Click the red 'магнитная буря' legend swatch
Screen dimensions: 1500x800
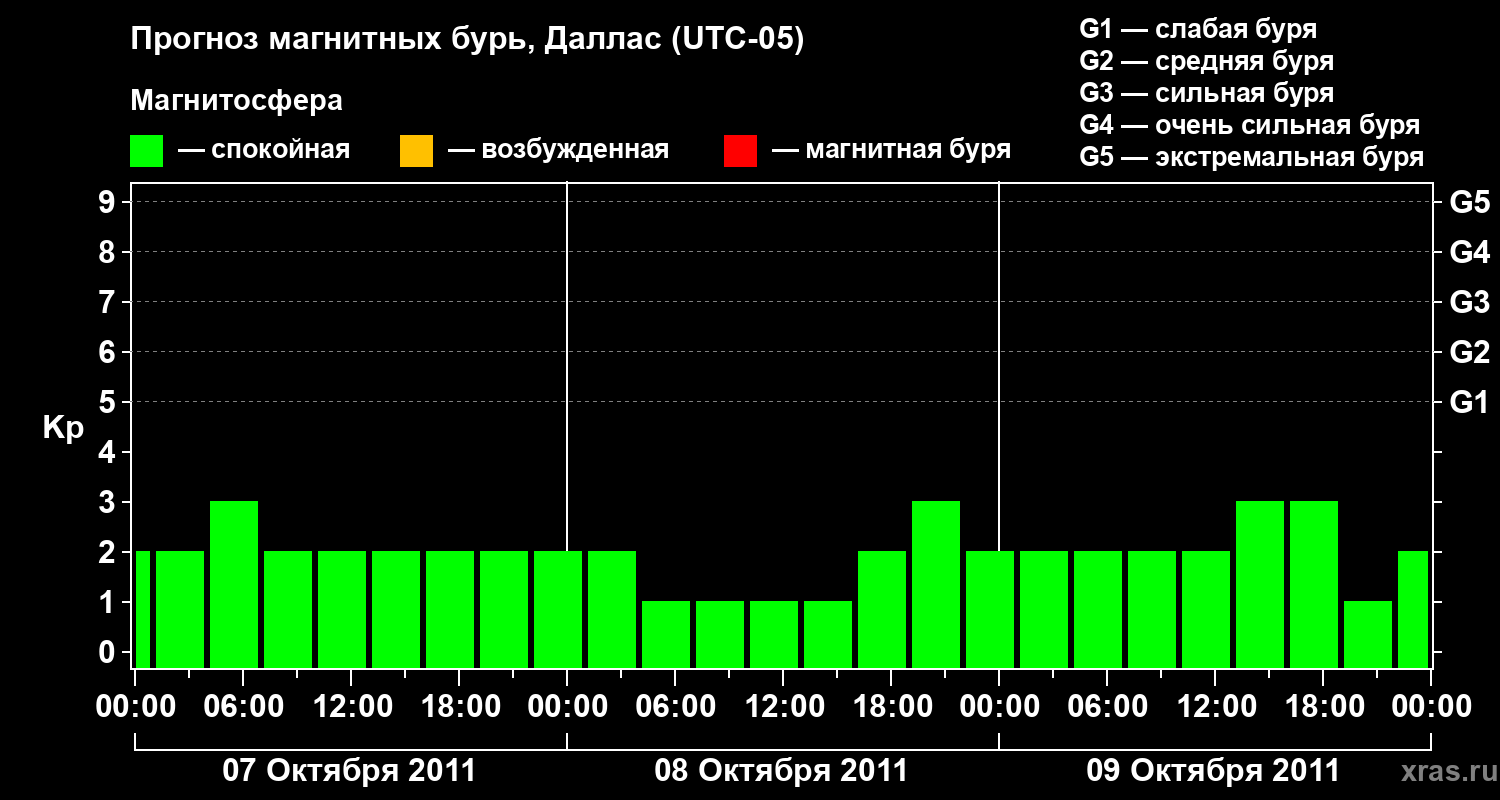click(x=740, y=151)
